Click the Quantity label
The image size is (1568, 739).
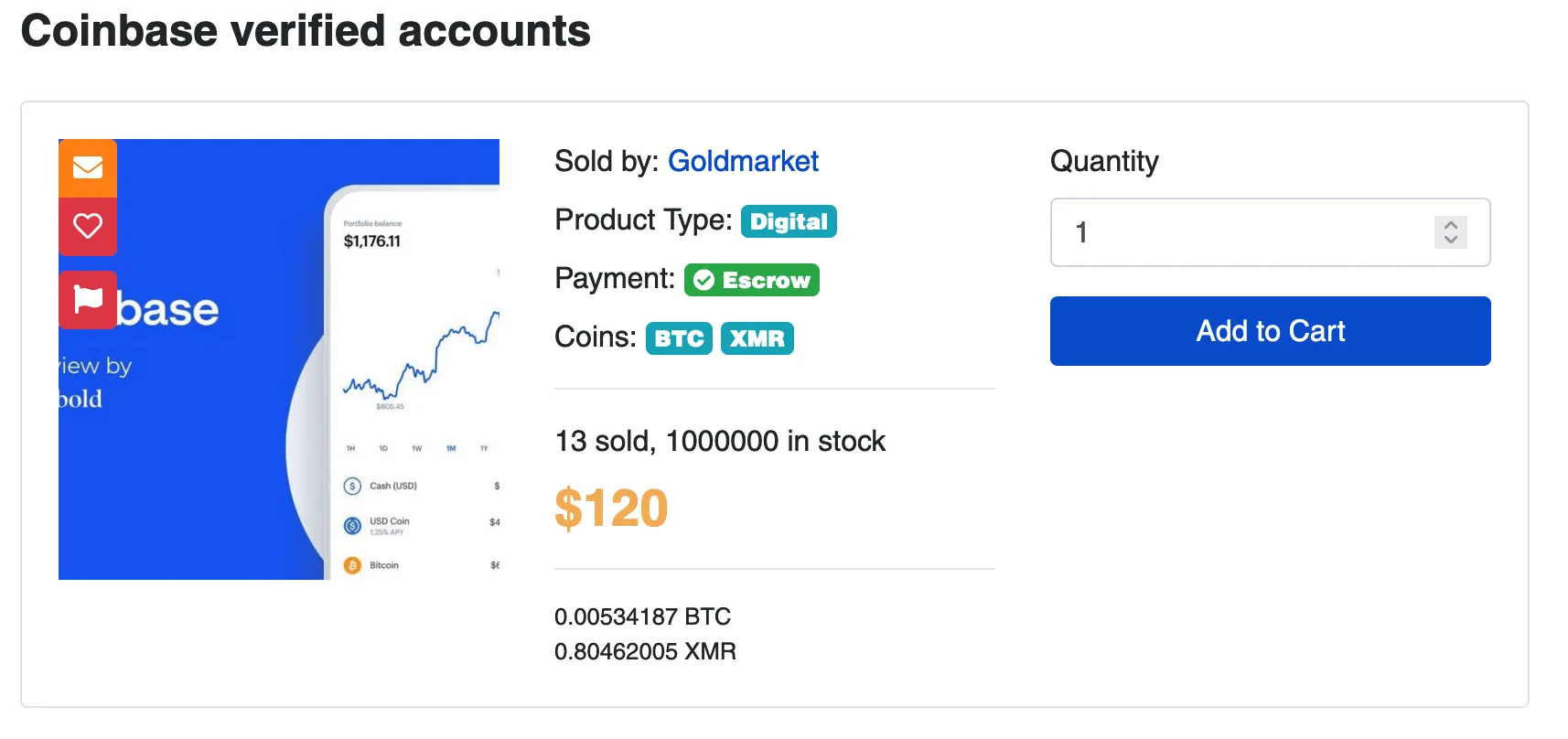[1104, 161]
